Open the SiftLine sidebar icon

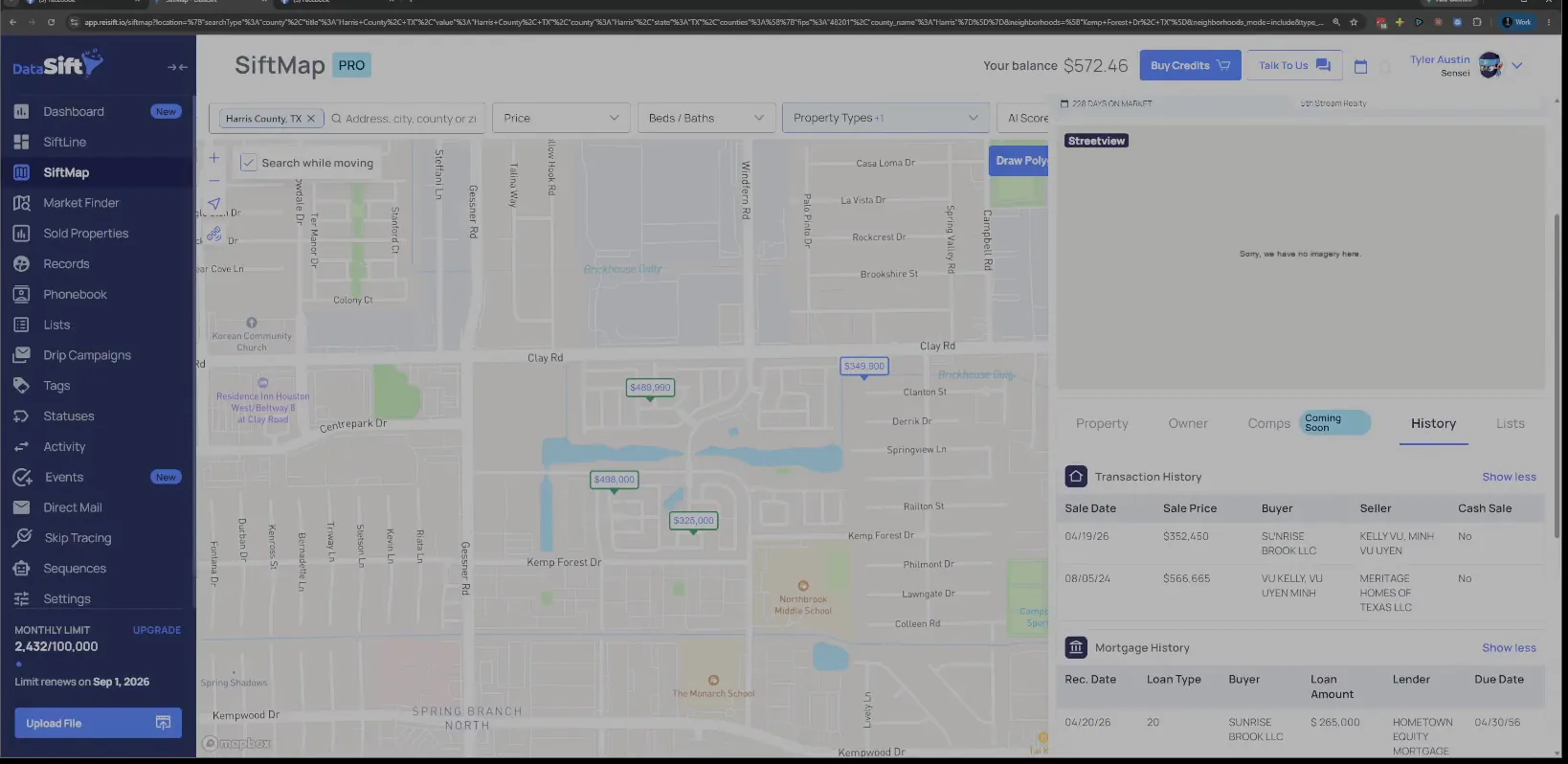(21, 142)
